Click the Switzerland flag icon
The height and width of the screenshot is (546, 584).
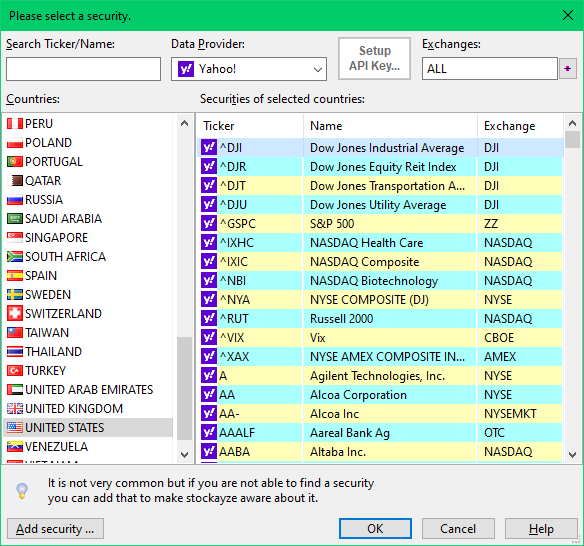(15, 314)
